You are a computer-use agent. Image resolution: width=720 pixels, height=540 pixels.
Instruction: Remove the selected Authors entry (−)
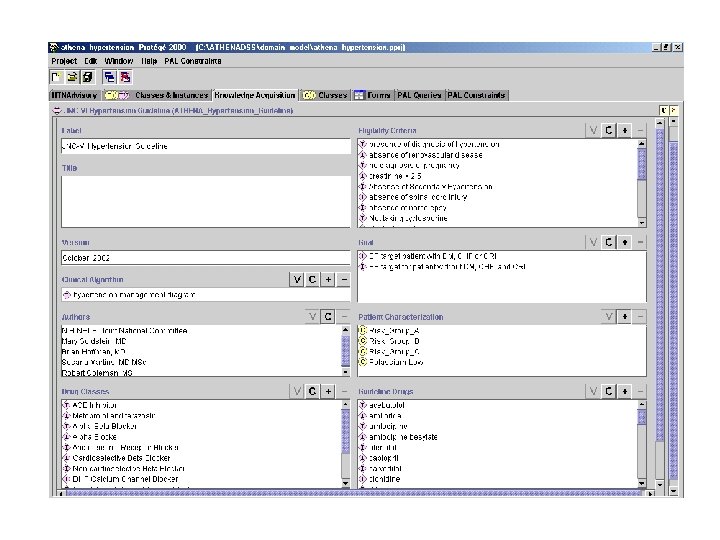[x=344, y=316]
